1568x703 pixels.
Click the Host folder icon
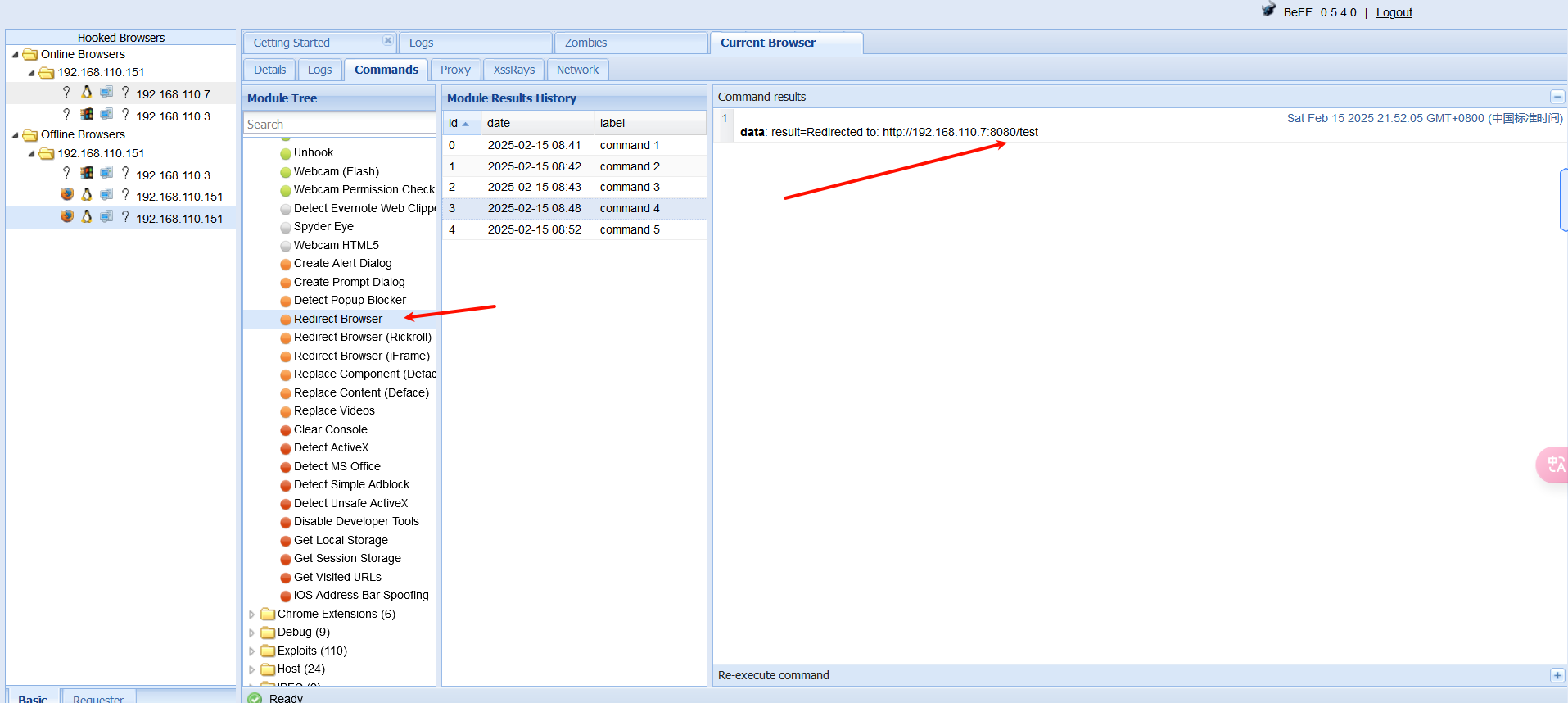[268, 669]
